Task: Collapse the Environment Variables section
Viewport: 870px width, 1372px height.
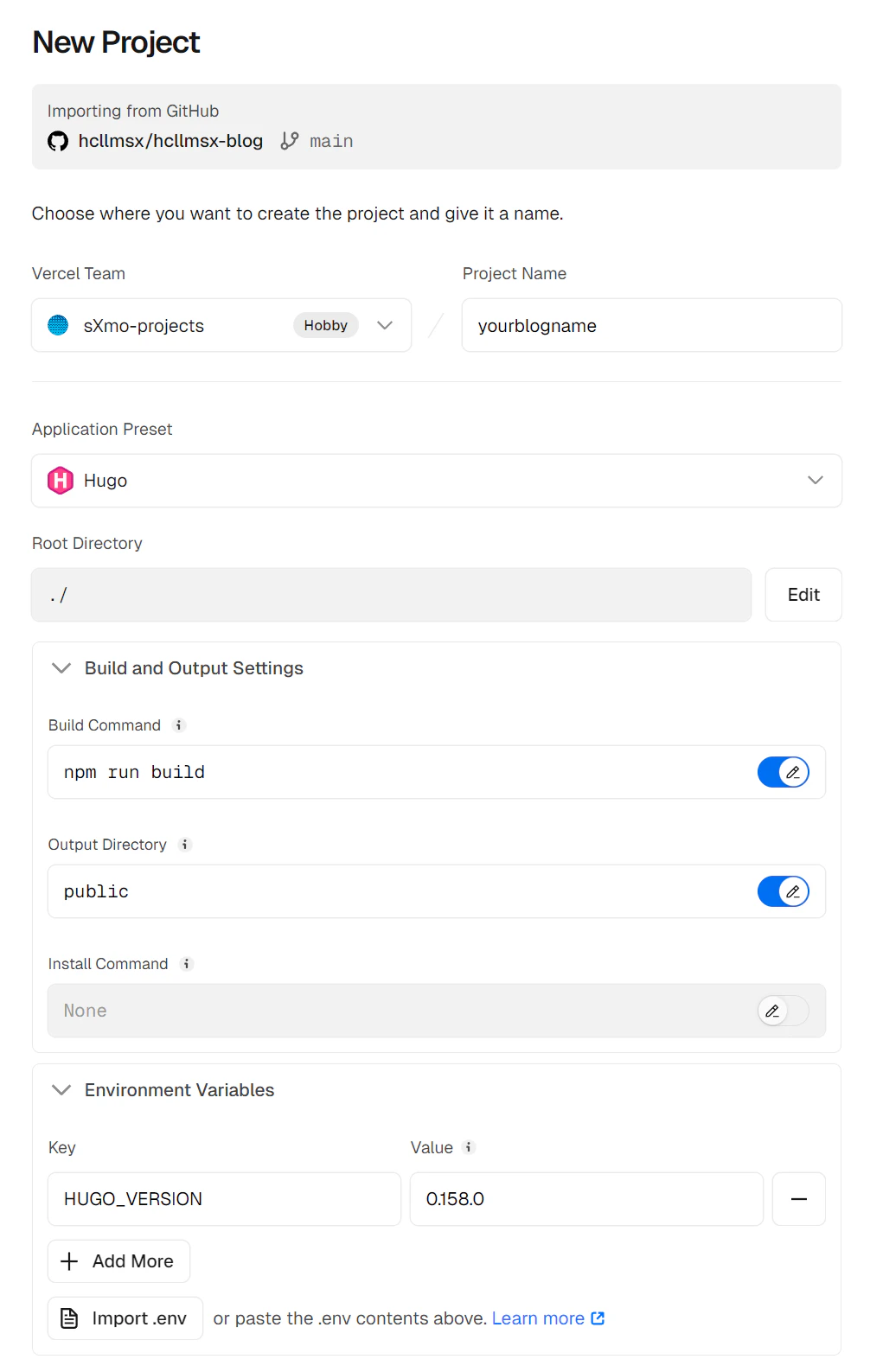Action: (61, 1090)
